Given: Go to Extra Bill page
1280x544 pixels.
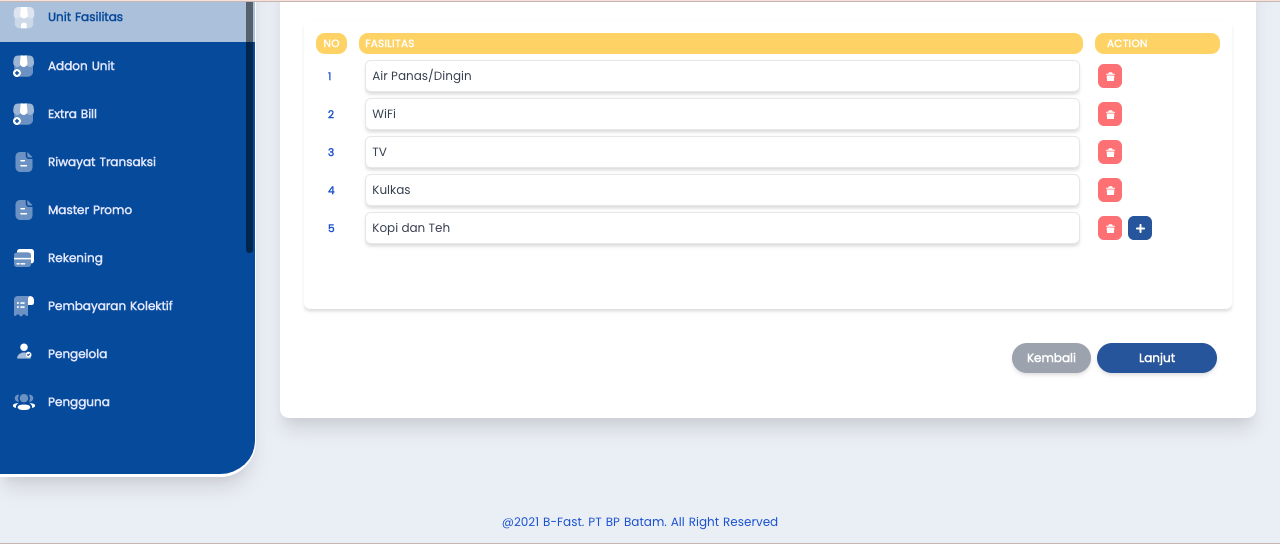Looking at the screenshot, I should click(x=72, y=114).
